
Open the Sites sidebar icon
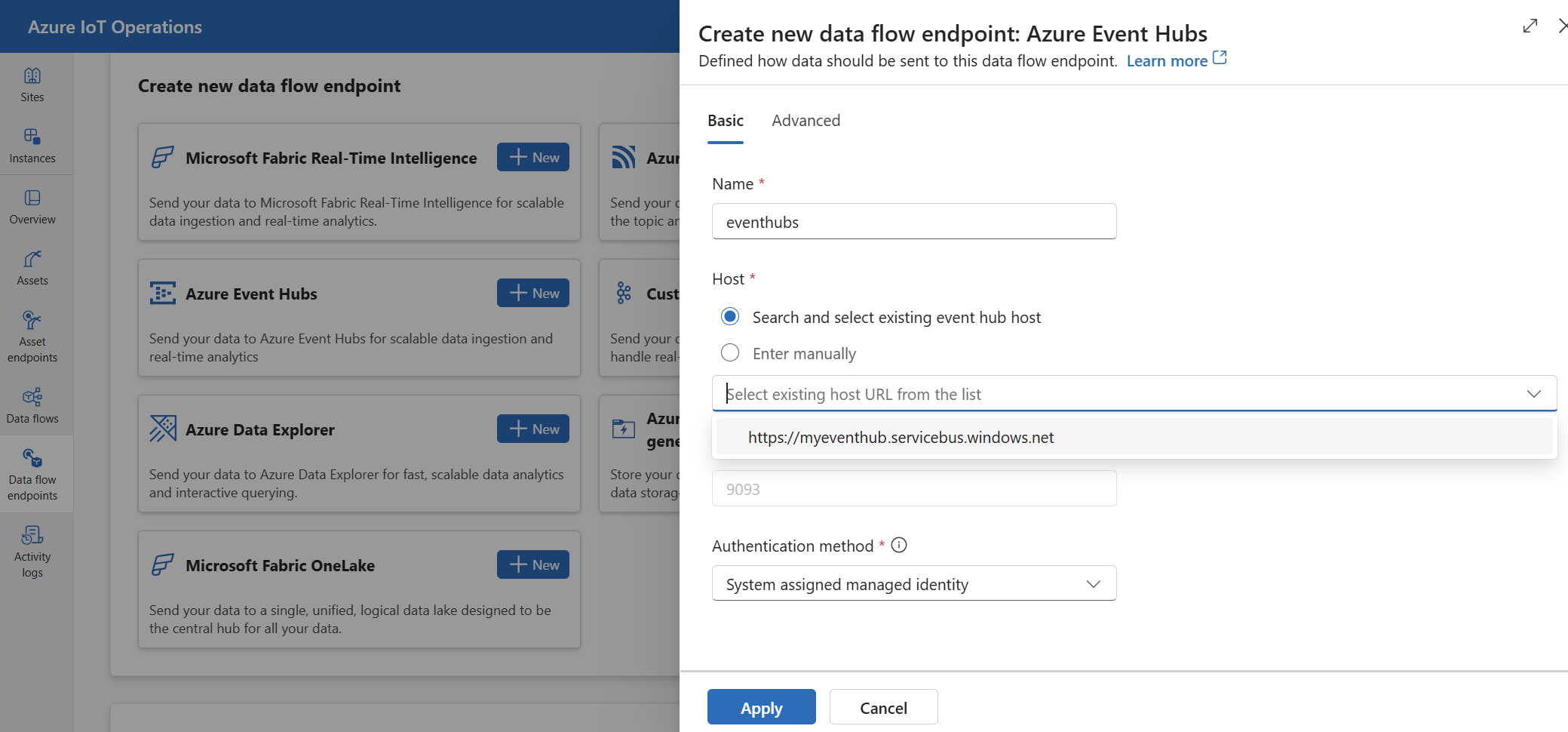pyautogui.click(x=32, y=85)
